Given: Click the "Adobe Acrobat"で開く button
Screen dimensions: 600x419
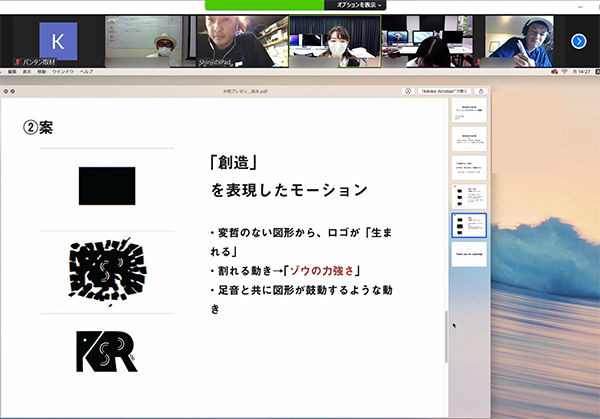Looking at the screenshot, I should (444, 91).
